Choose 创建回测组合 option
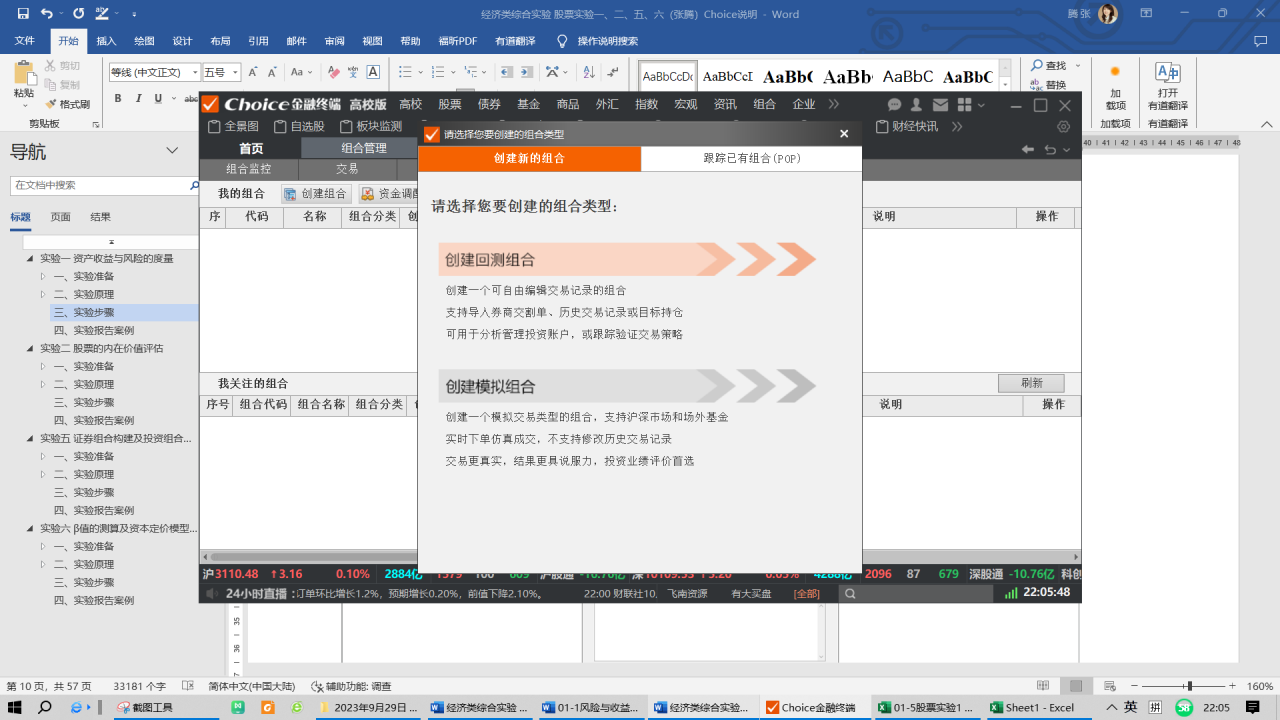Viewport: 1280px width, 720px height. 627,259
